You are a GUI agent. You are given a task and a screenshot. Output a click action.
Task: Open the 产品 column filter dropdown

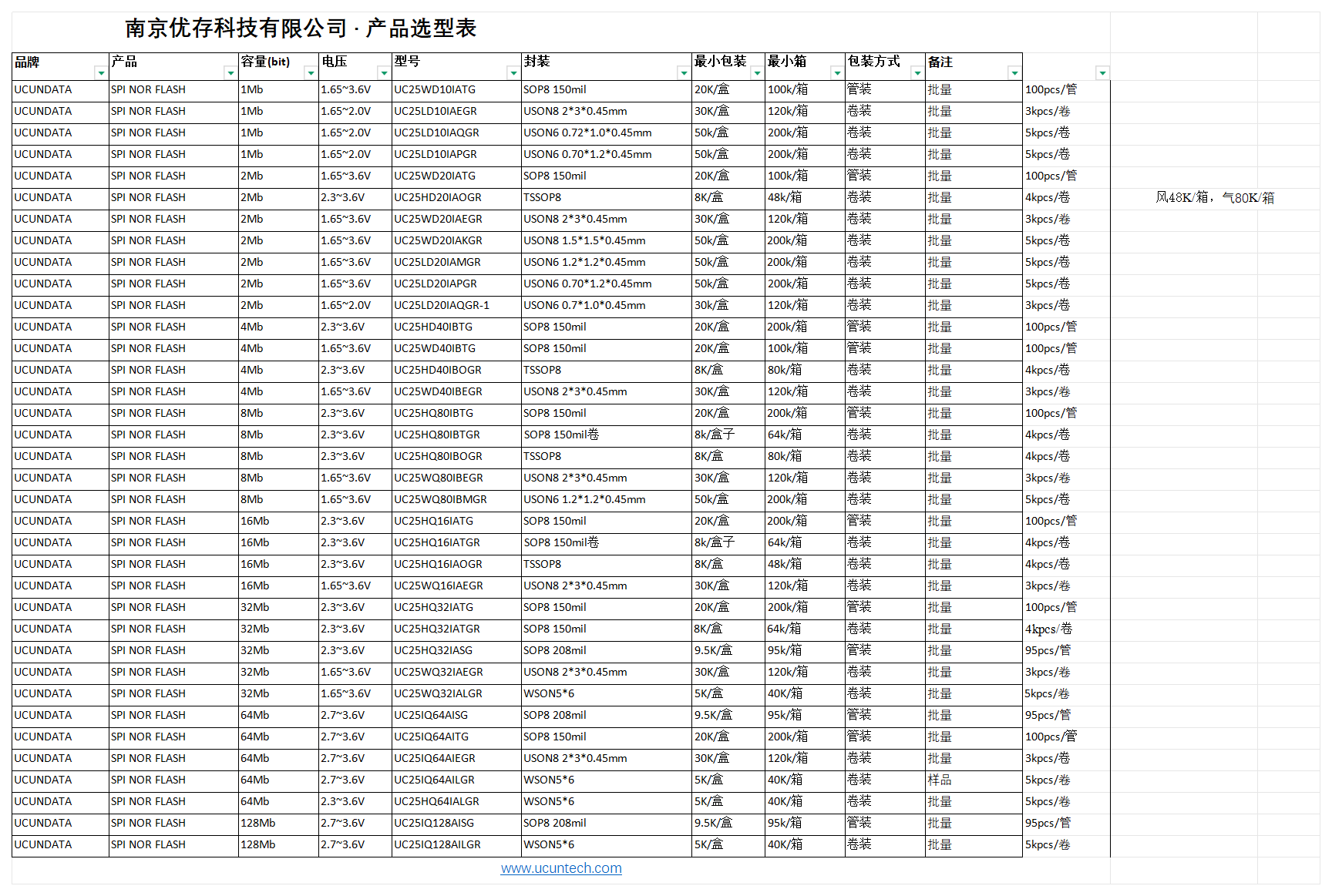point(230,73)
